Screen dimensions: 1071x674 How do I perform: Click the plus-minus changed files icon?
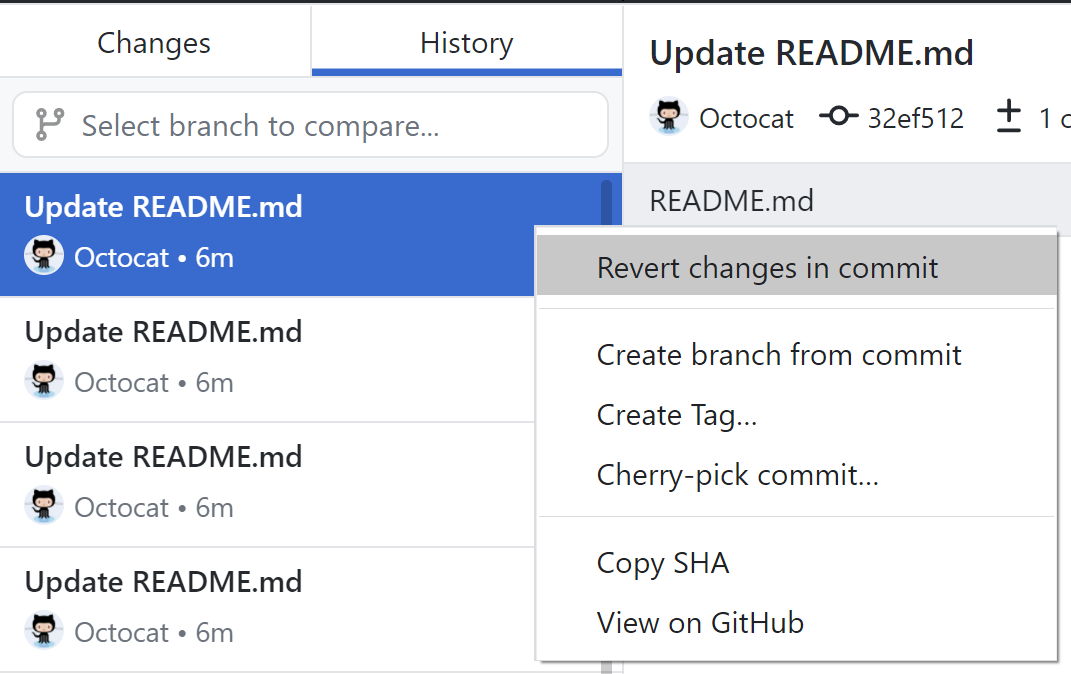[1008, 116]
